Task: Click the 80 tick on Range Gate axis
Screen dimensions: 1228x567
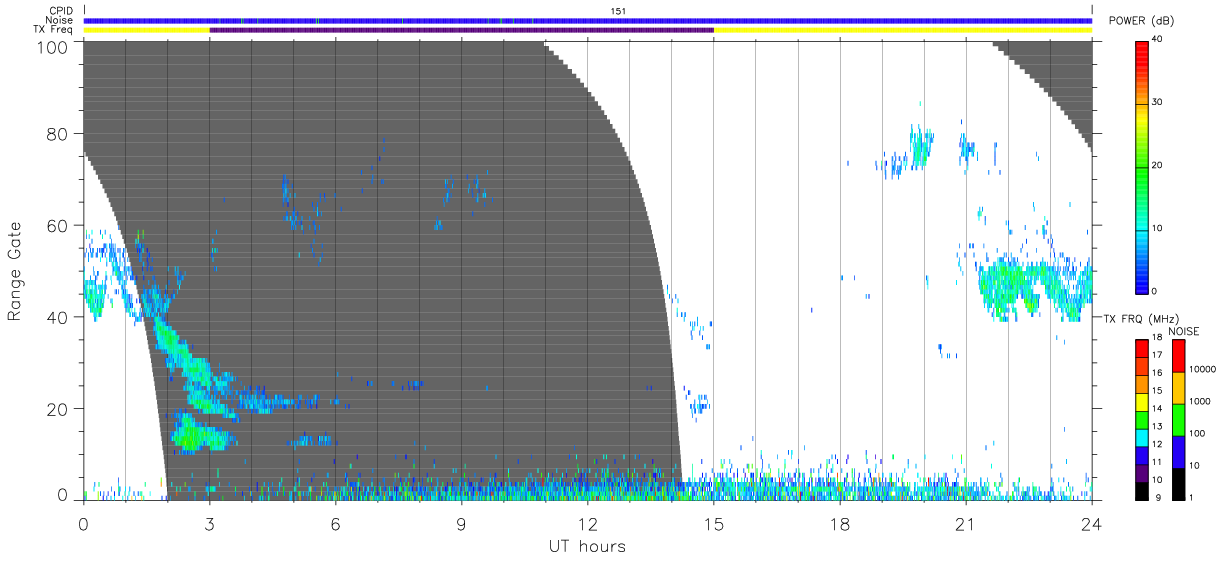Action: tap(56, 133)
